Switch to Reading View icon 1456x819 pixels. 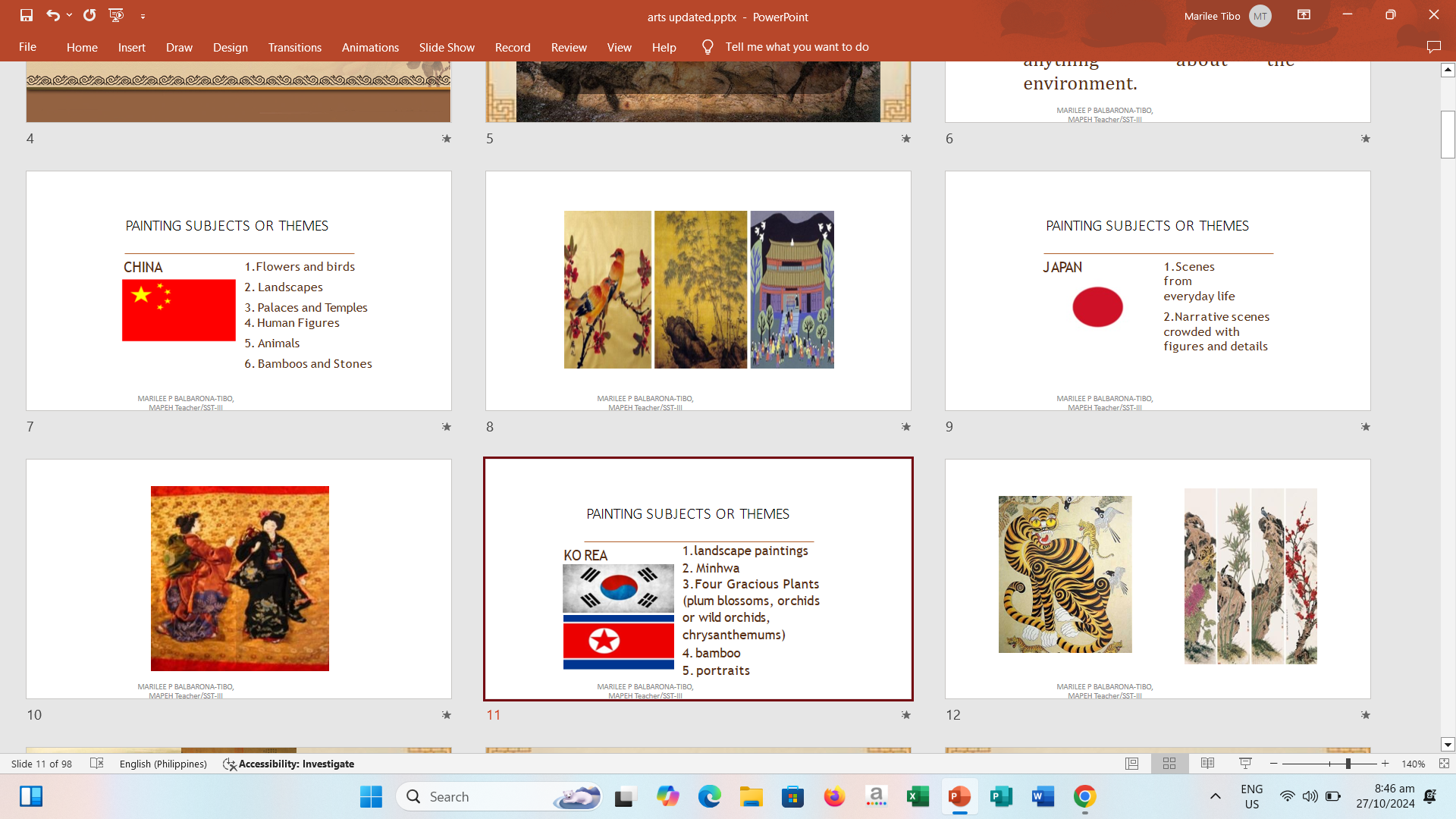[x=1207, y=764]
